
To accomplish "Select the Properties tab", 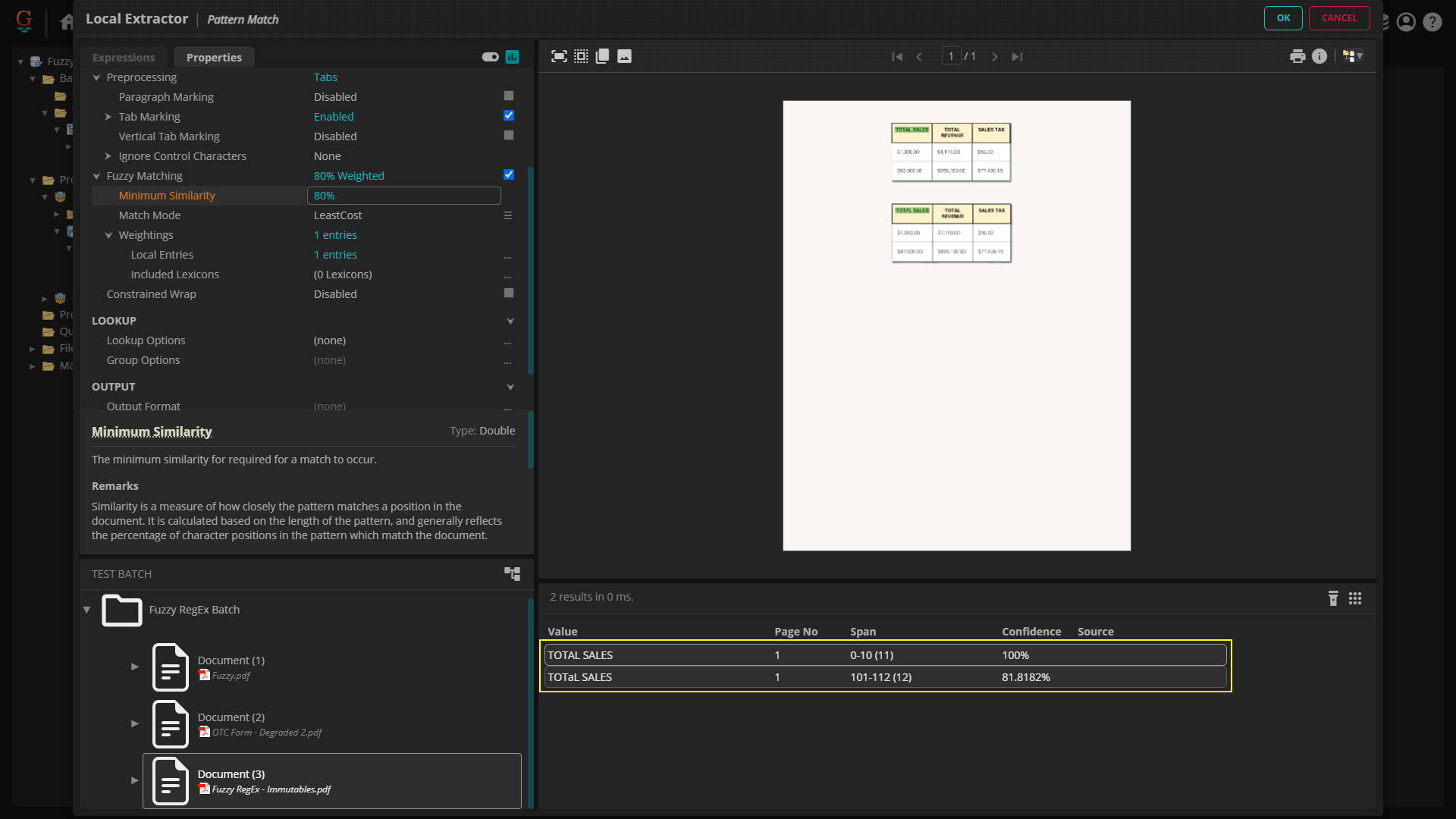I will (214, 58).
